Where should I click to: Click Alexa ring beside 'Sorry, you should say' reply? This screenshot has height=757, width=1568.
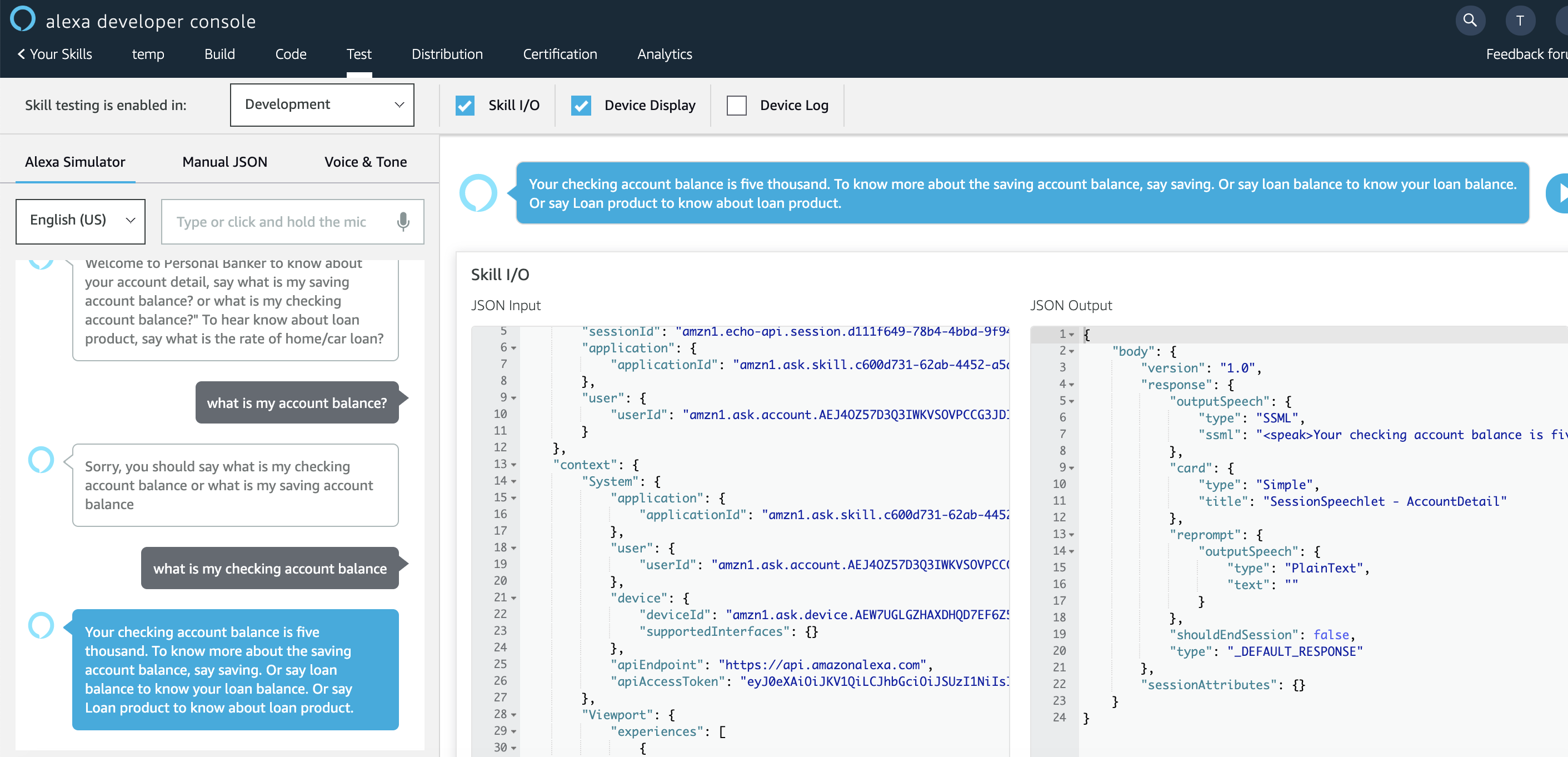[41, 460]
